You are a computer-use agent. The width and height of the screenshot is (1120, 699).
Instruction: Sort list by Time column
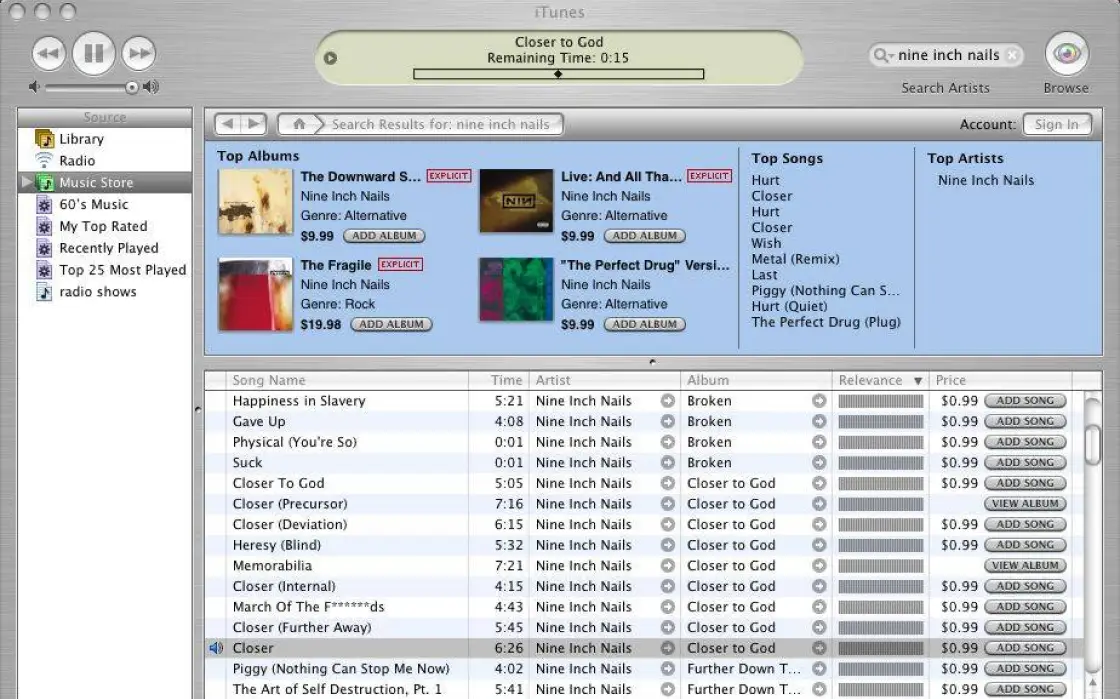coord(499,381)
